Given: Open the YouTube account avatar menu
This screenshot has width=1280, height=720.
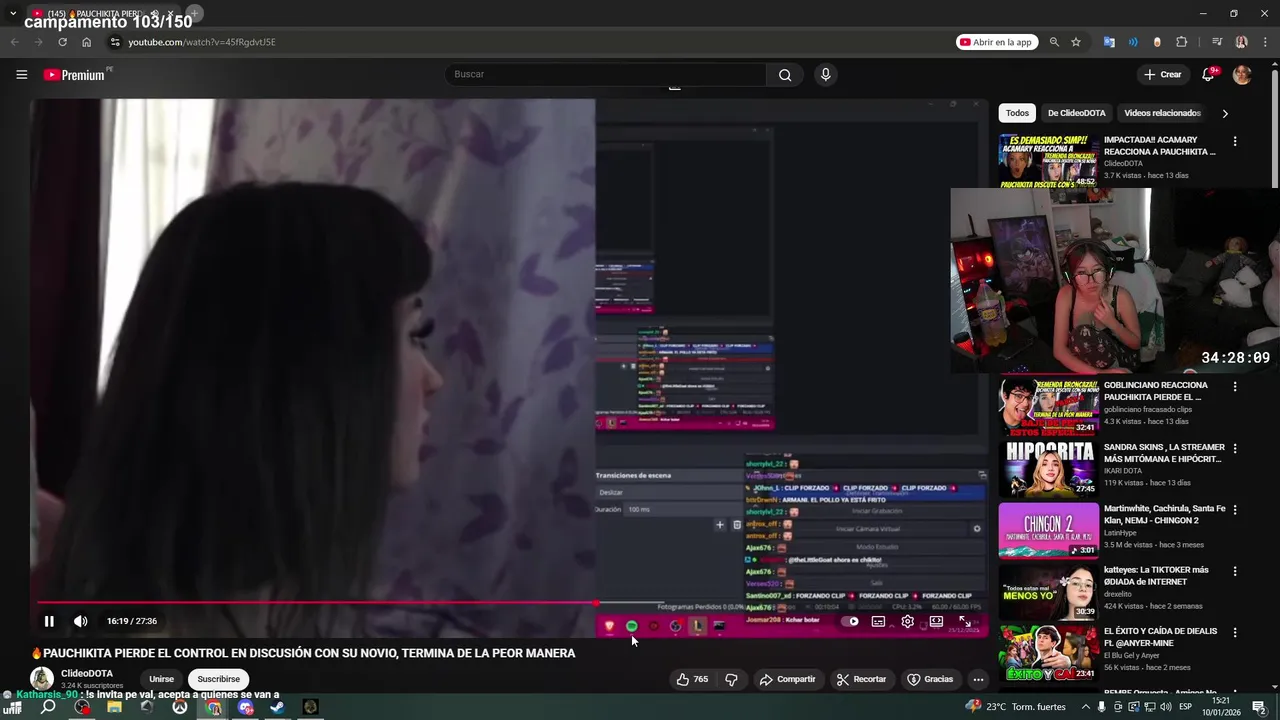Looking at the screenshot, I should click(1242, 75).
